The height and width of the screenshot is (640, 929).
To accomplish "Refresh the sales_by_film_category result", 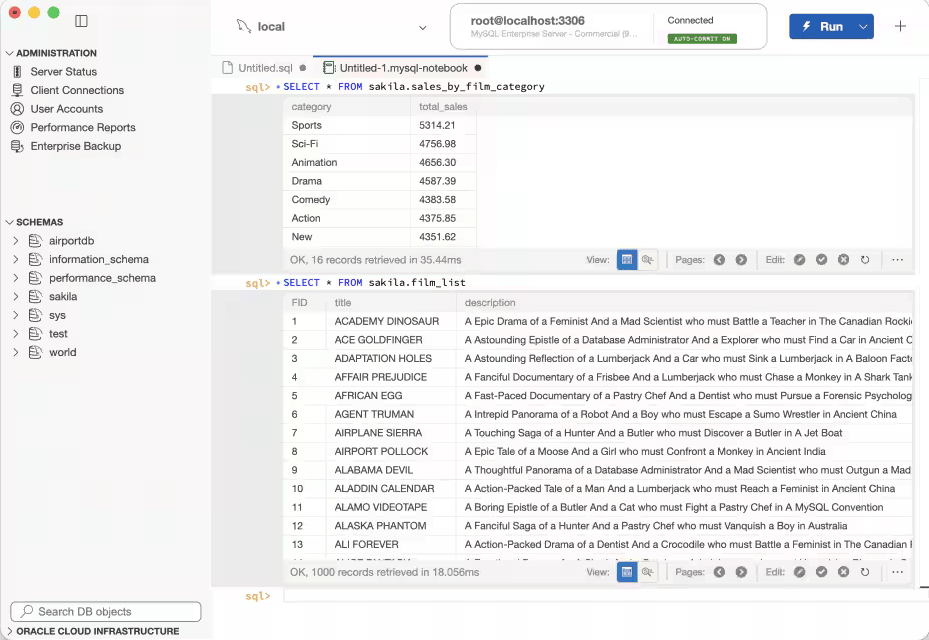I will 865,260.
